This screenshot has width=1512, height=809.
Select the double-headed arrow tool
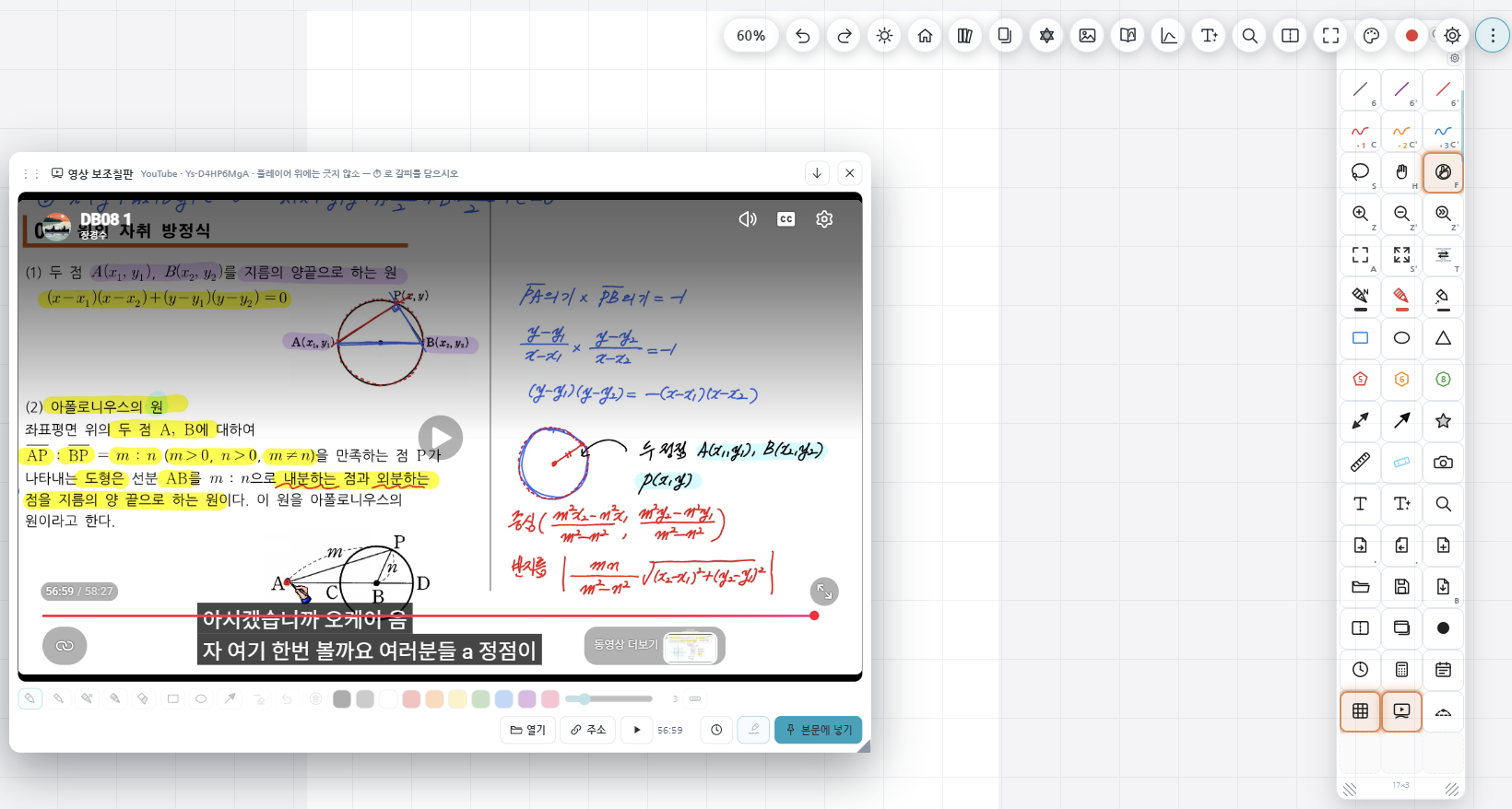tap(1360, 421)
